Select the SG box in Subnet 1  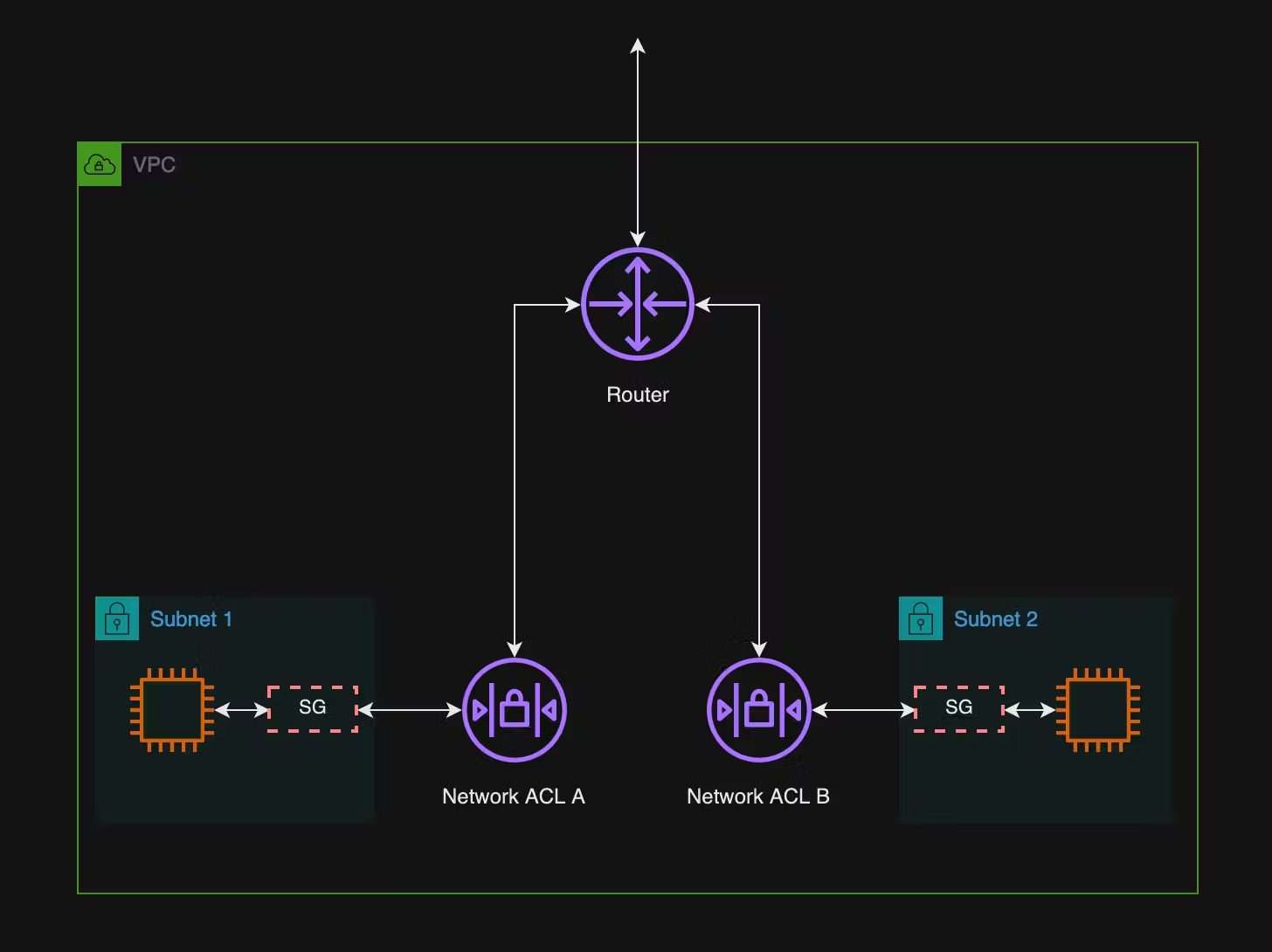(313, 708)
